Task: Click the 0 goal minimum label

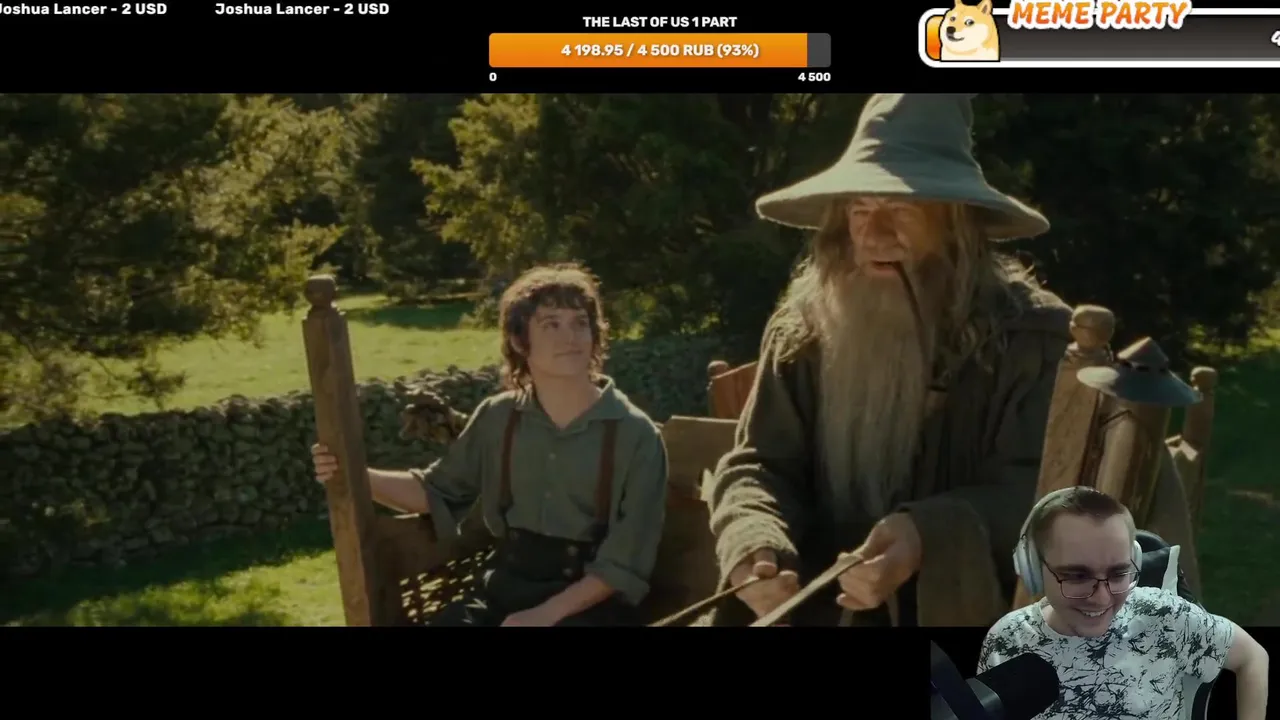Action: [x=493, y=77]
